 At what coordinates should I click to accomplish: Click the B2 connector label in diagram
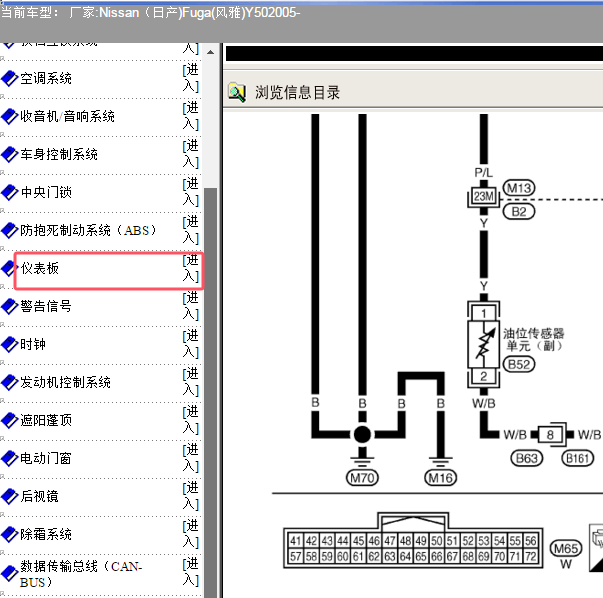519,212
